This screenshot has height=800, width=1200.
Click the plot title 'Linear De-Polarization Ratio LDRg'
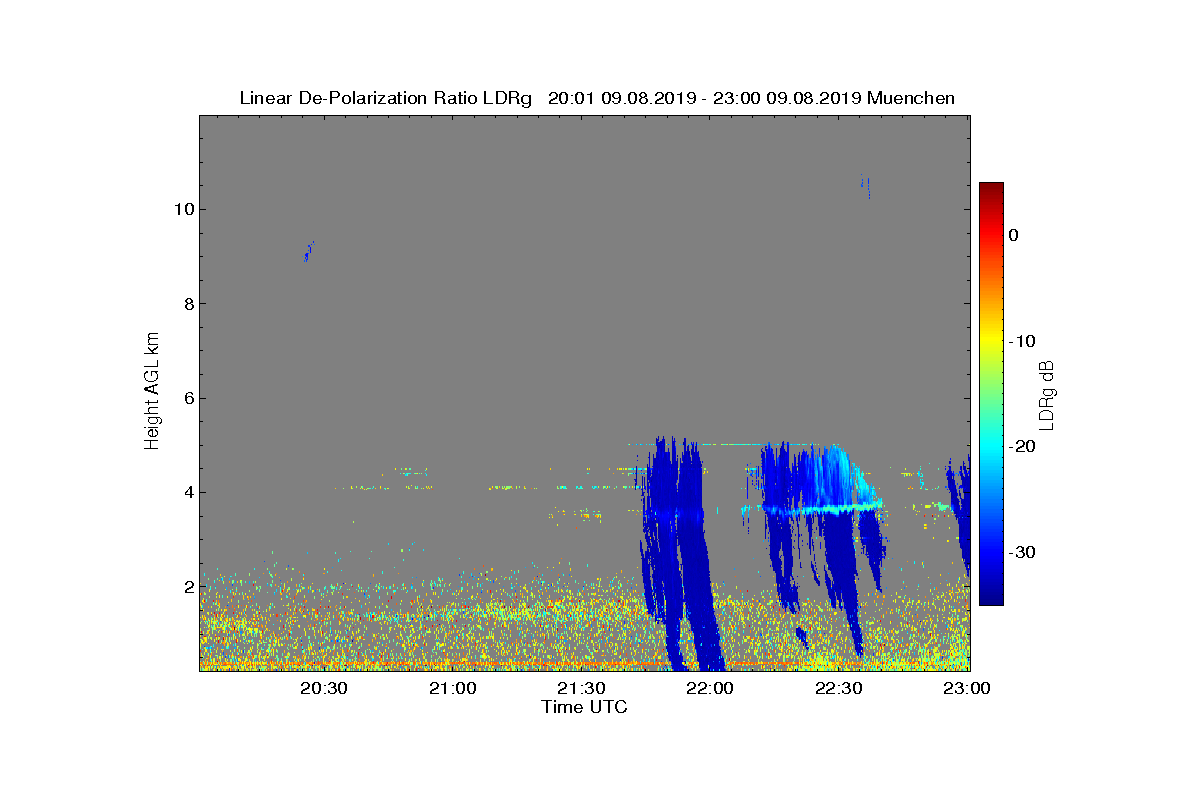tap(386, 98)
